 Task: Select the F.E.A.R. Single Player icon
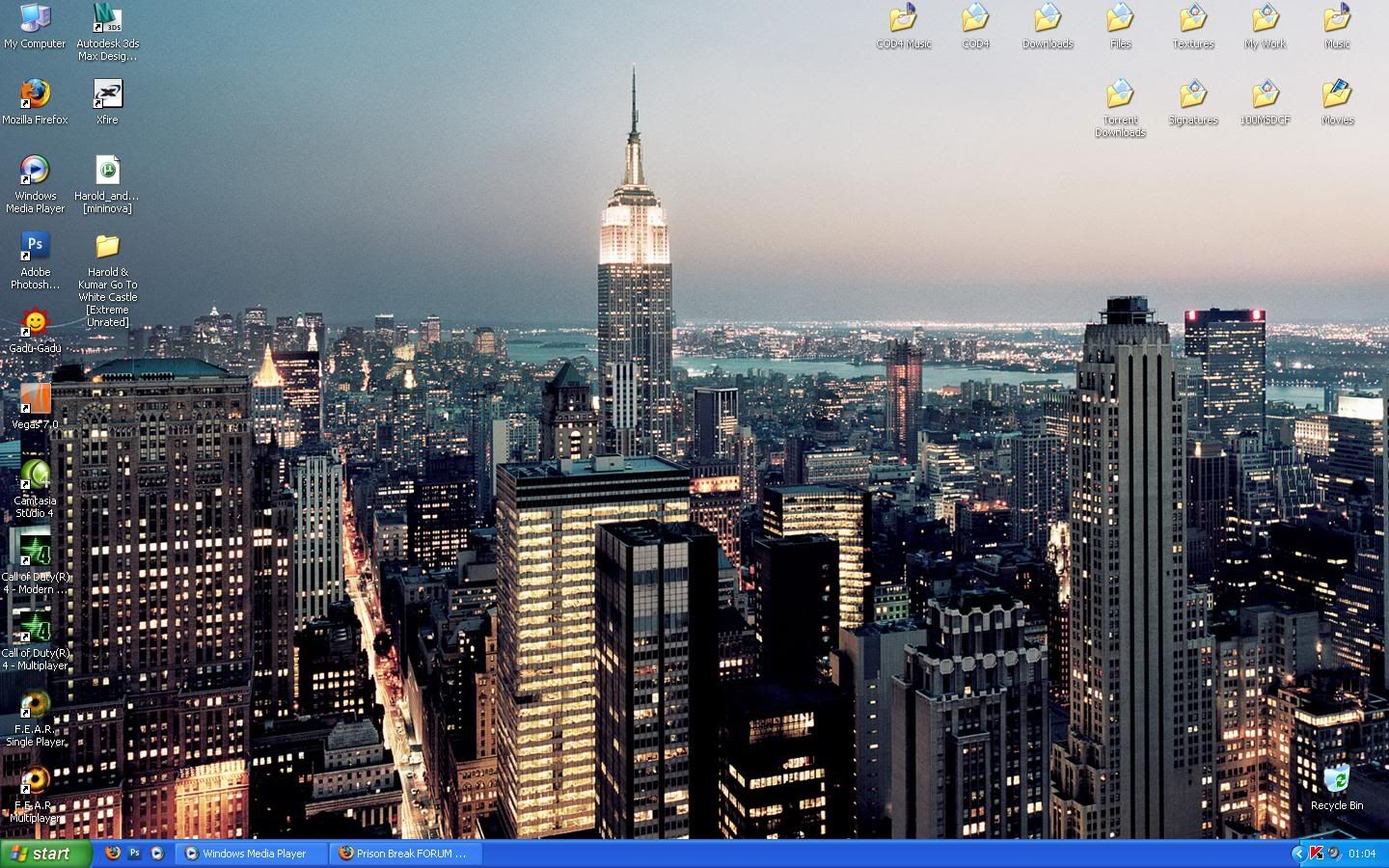pyautogui.click(x=35, y=704)
